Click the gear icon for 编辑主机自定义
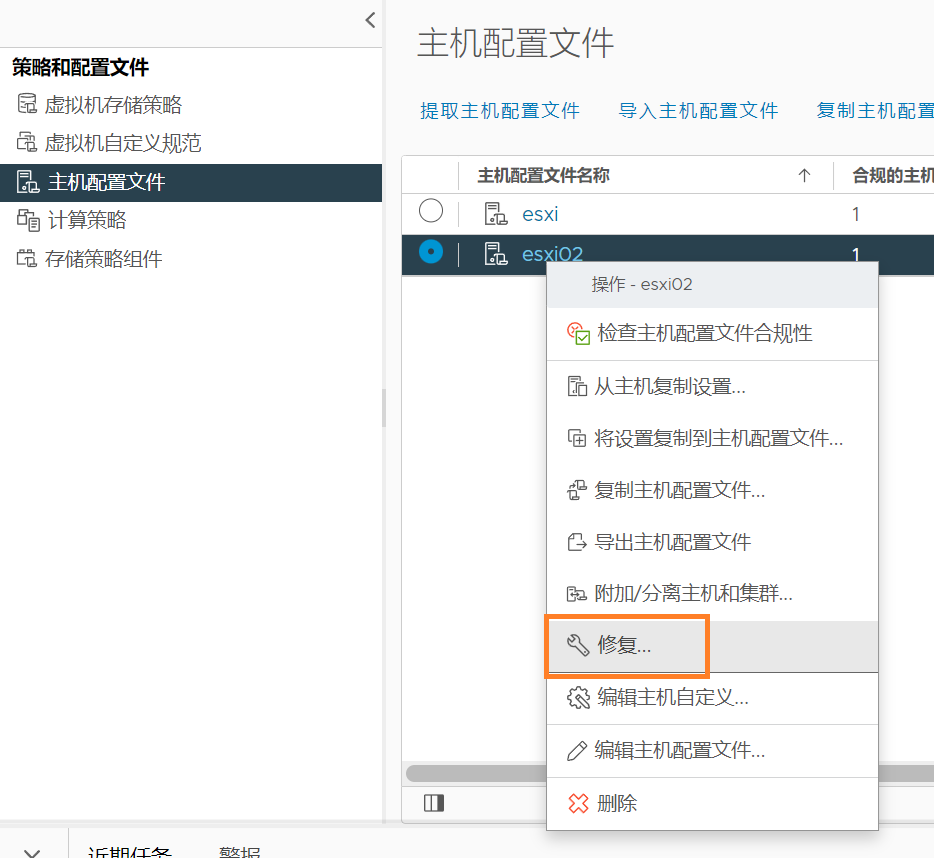Image resolution: width=934 pixels, height=858 pixels. [577, 698]
